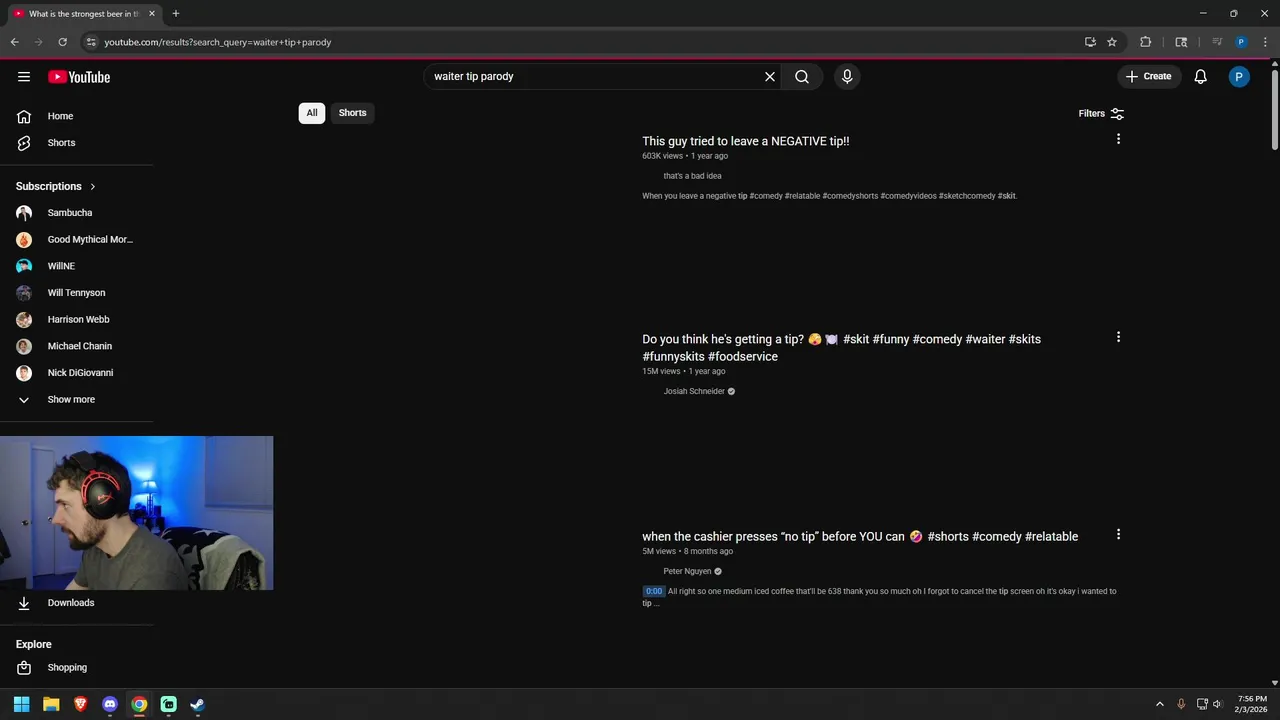The width and height of the screenshot is (1280, 720).
Task: Open "Do you think he's getting a tip?" video
Action: 841,348
